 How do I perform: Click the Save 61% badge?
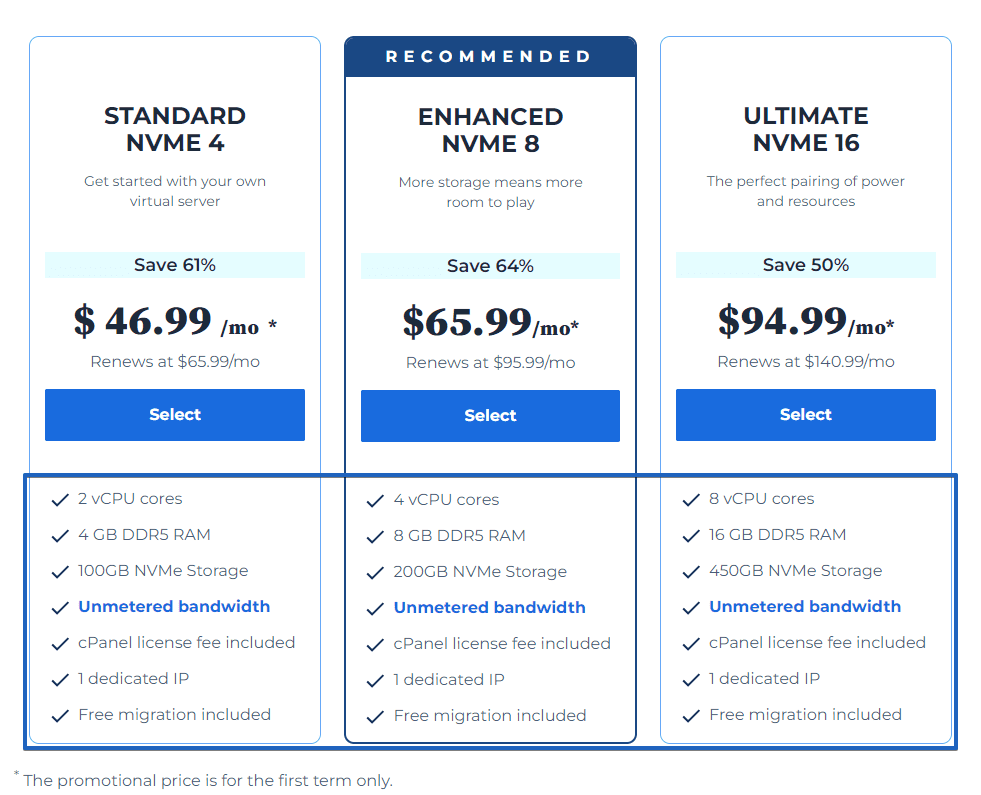pyautogui.click(x=175, y=265)
